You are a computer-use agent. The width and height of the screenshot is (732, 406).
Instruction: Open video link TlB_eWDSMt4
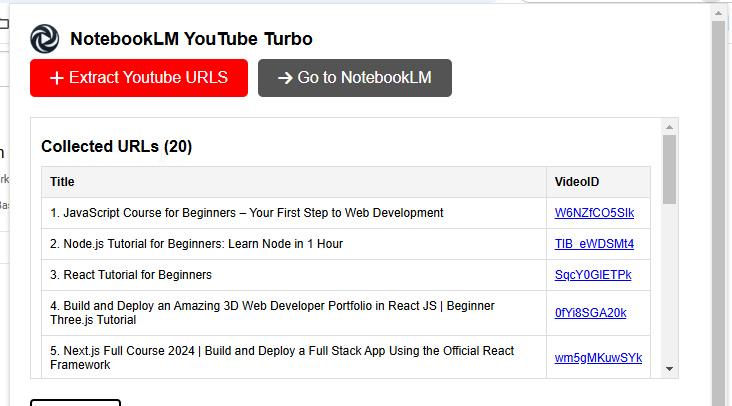(x=594, y=244)
